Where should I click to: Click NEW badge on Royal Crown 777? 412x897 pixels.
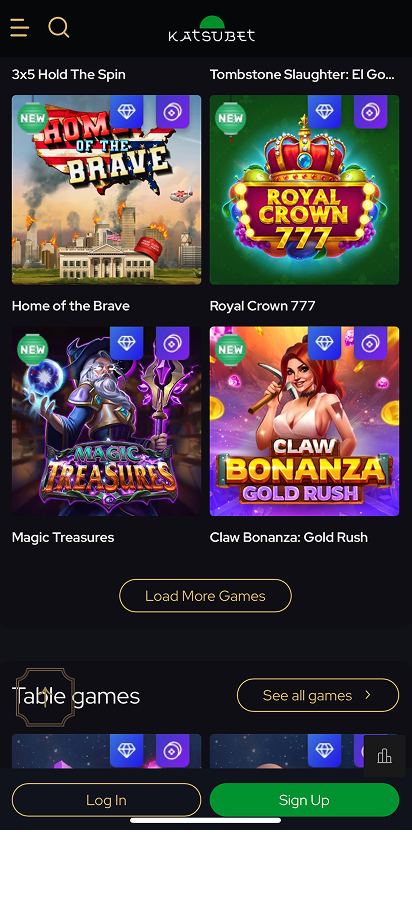231,118
